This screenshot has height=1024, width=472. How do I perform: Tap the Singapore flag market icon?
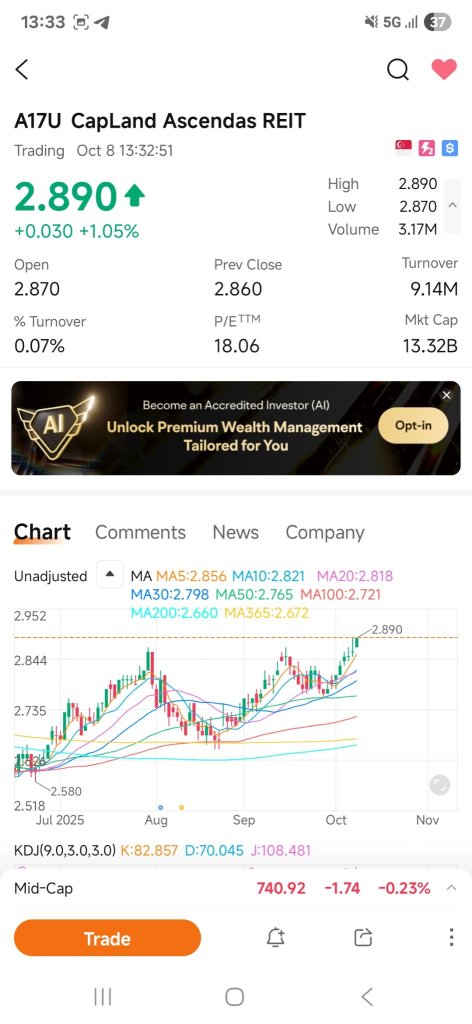point(403,148)
